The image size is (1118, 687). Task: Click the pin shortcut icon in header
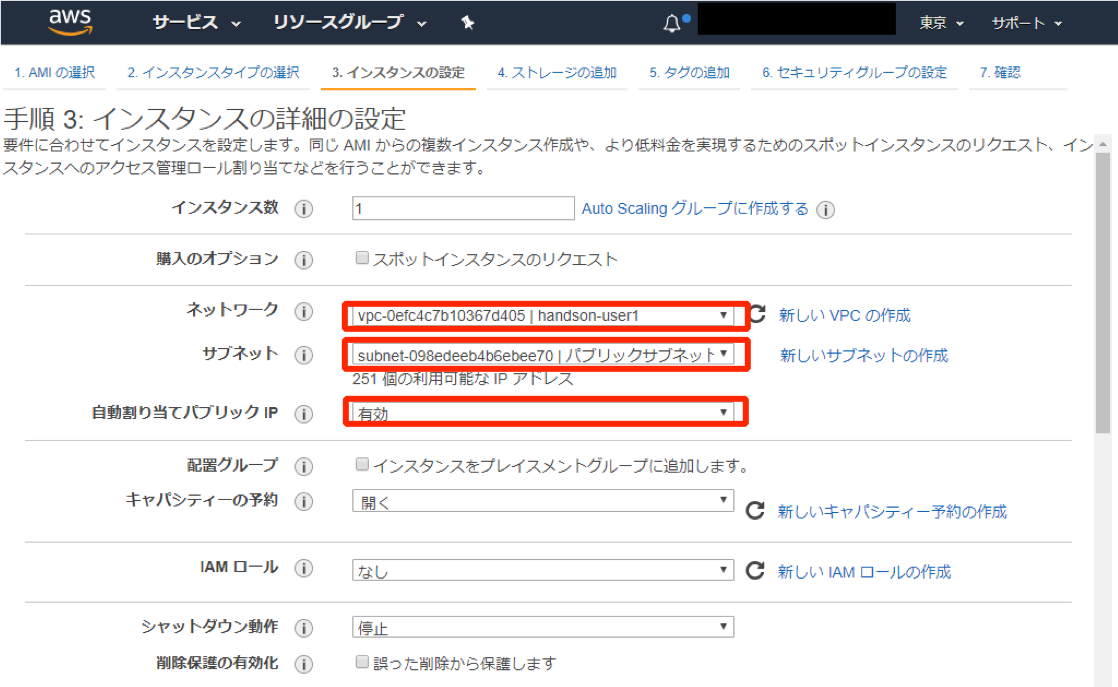point(468,23)
